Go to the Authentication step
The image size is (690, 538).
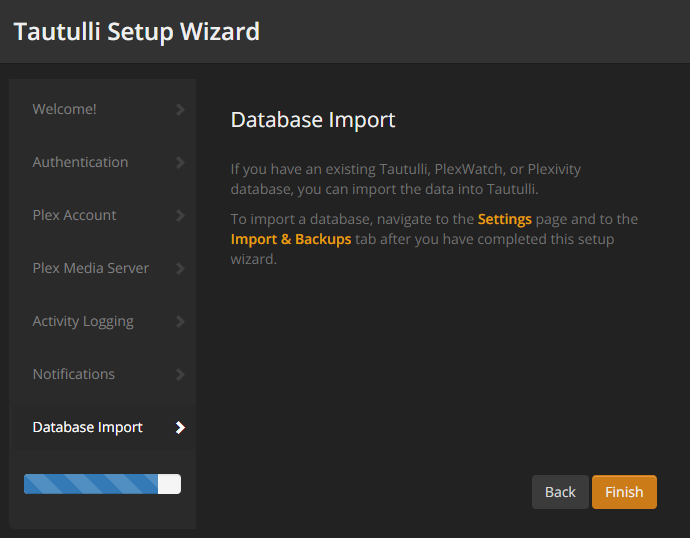pos(103,162)
